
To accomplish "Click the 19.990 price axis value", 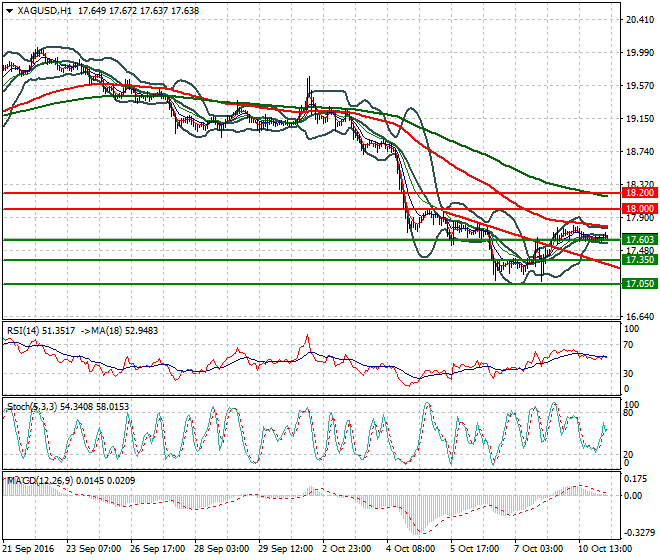I will tap(640, 53).
